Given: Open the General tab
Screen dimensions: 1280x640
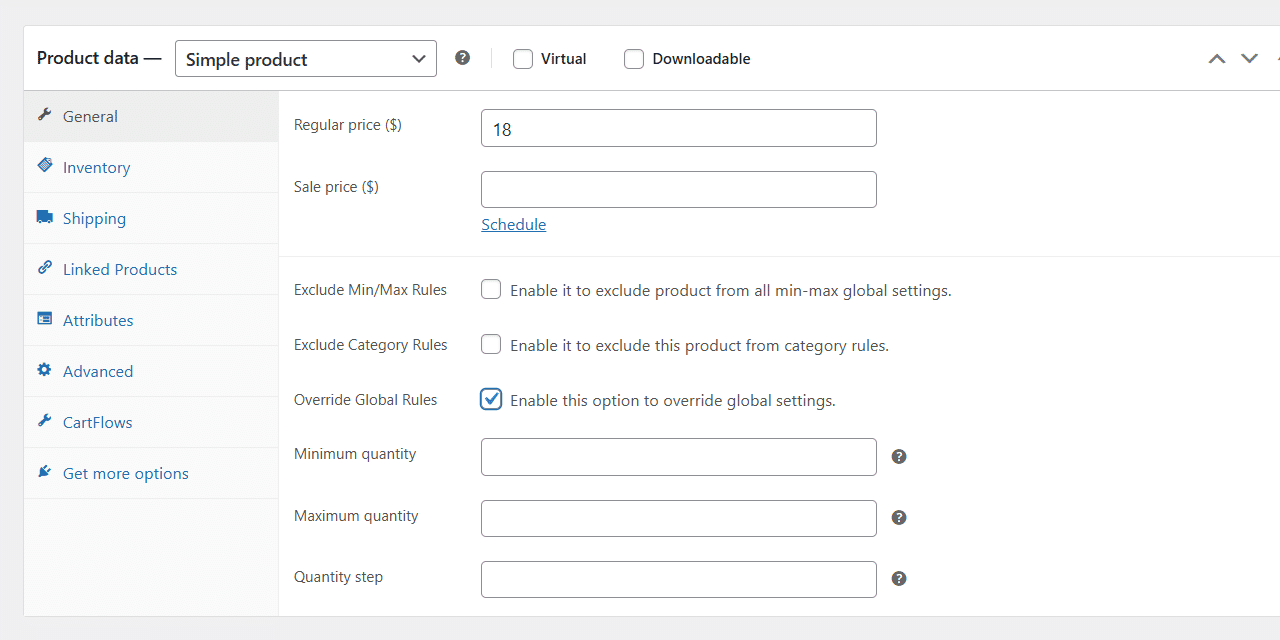Looking at the screenshot, I should pos(151,116).
